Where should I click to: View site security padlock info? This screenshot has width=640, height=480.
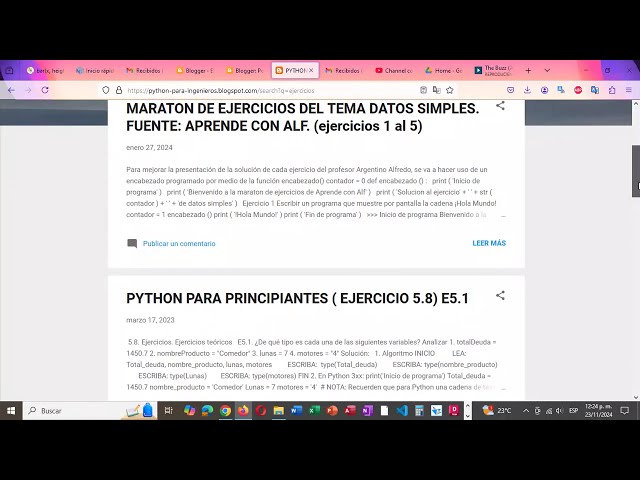pos(119,90)
